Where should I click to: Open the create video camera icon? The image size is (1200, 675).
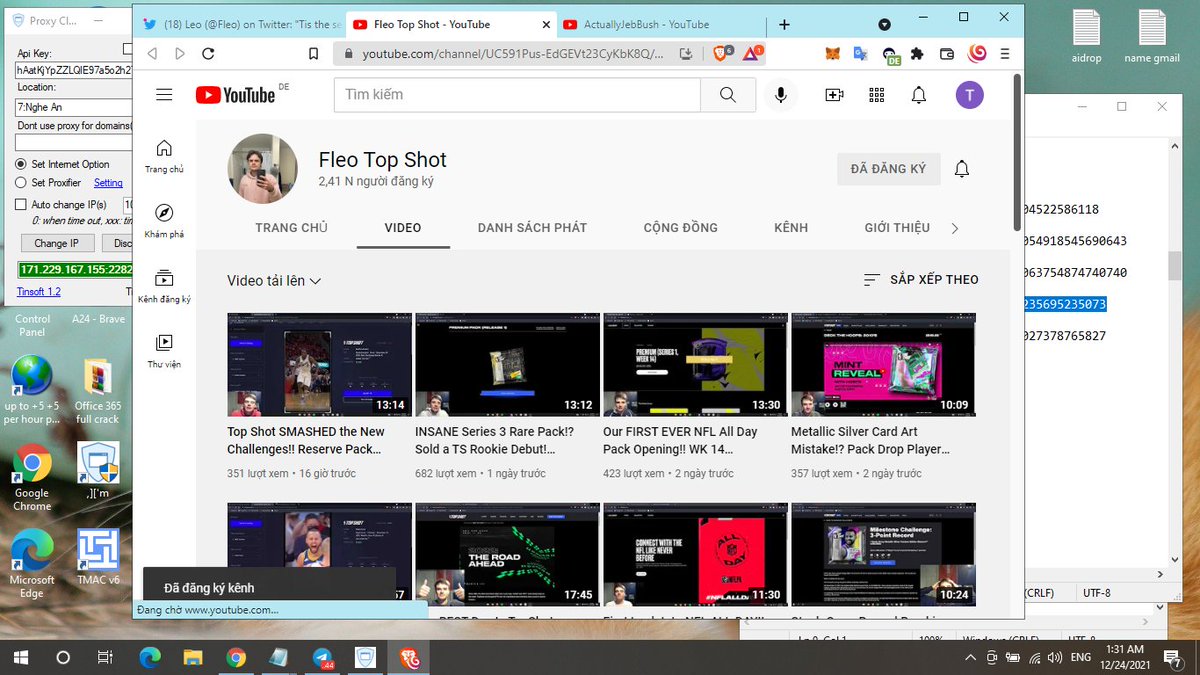click(x=835, y=95)
